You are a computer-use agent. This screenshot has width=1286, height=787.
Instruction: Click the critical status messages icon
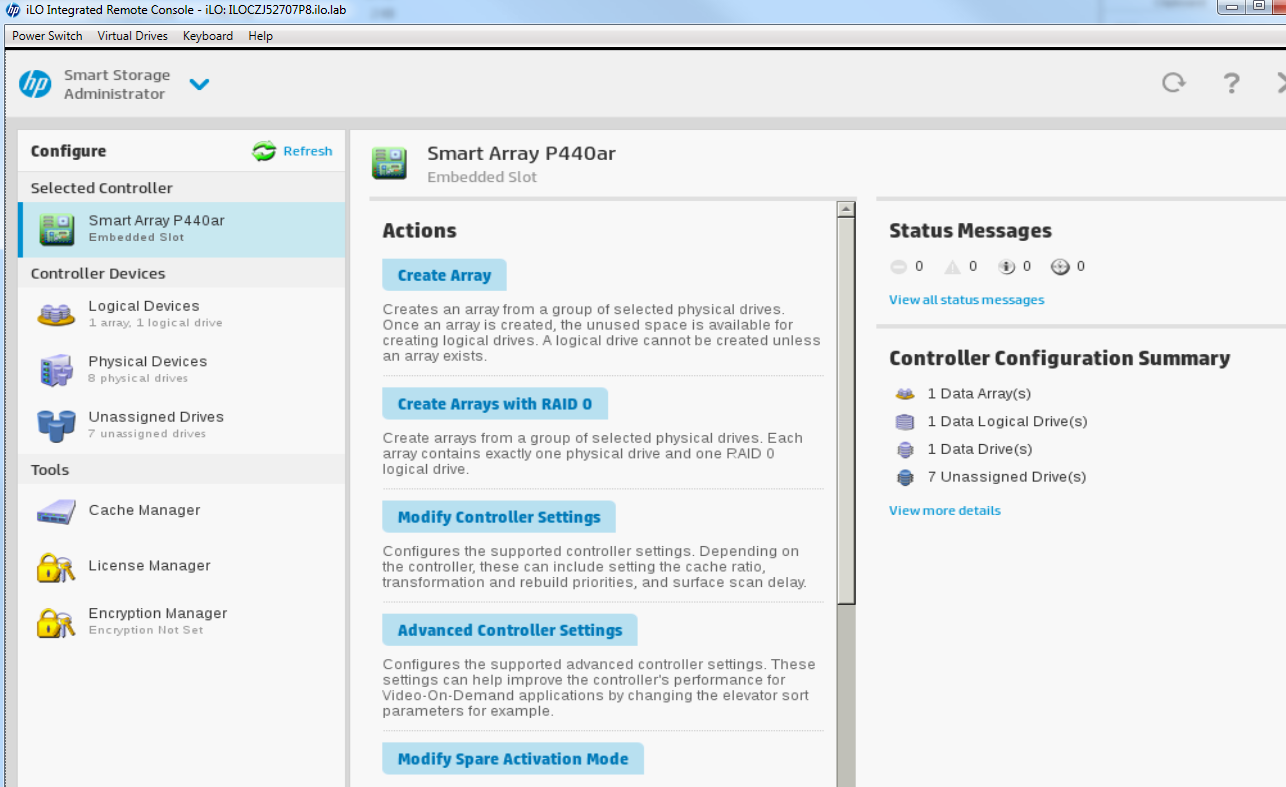[x=898, y=267]
